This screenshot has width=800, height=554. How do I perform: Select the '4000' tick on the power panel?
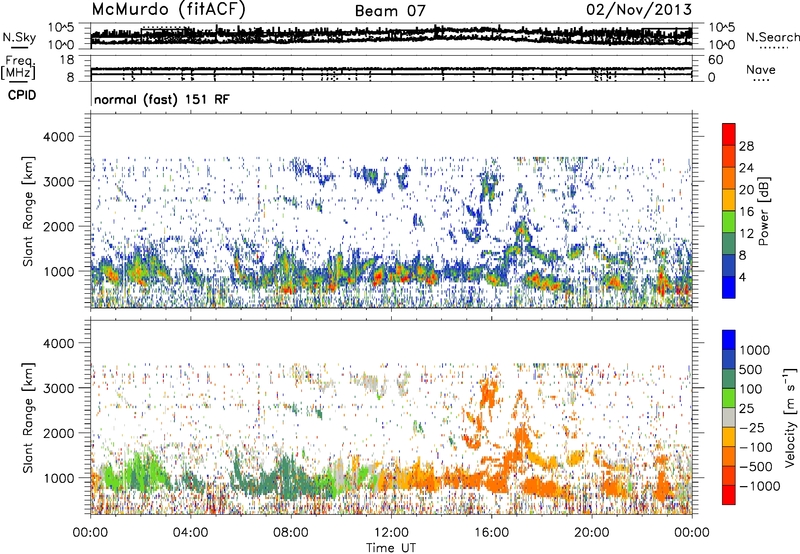click(58, 137)
